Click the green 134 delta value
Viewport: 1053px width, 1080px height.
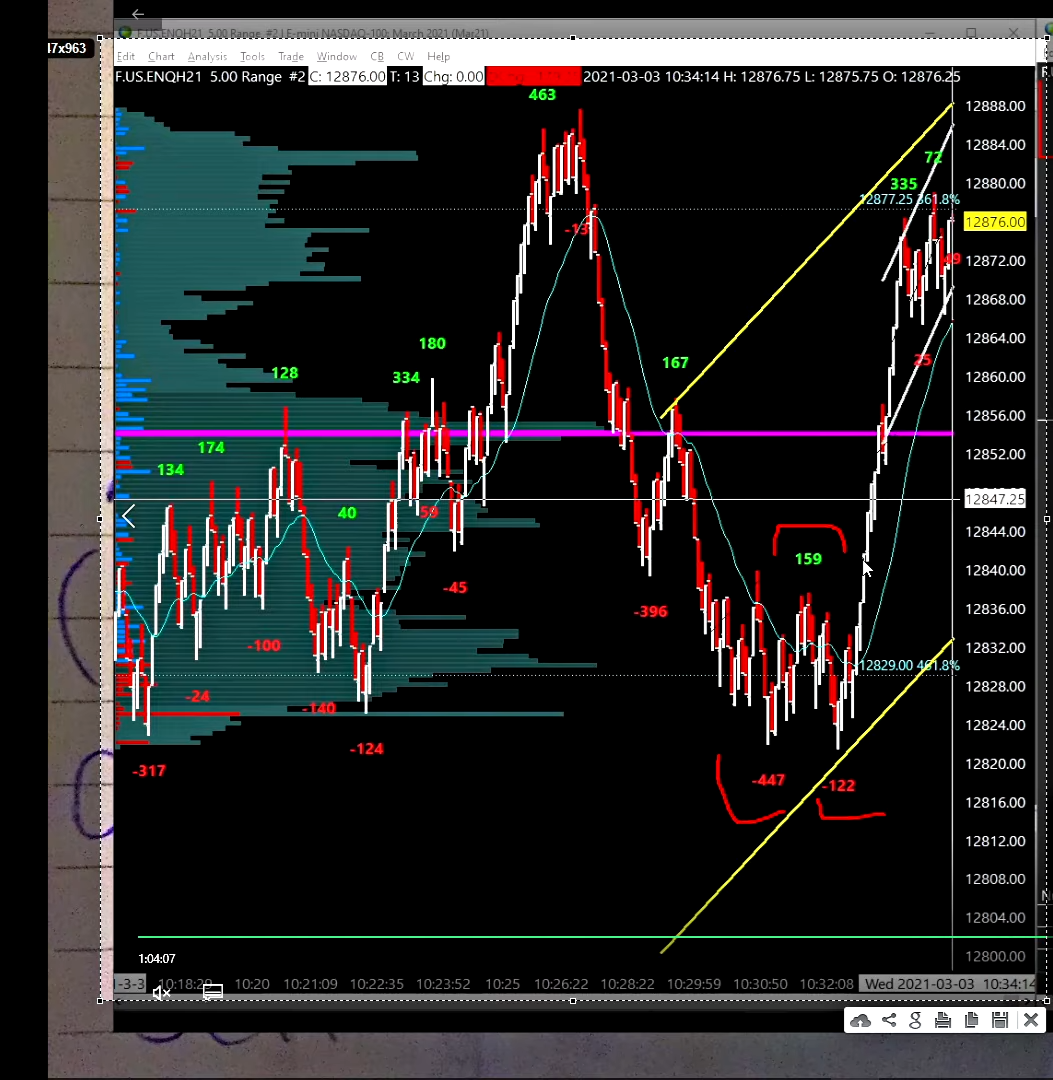170,470
